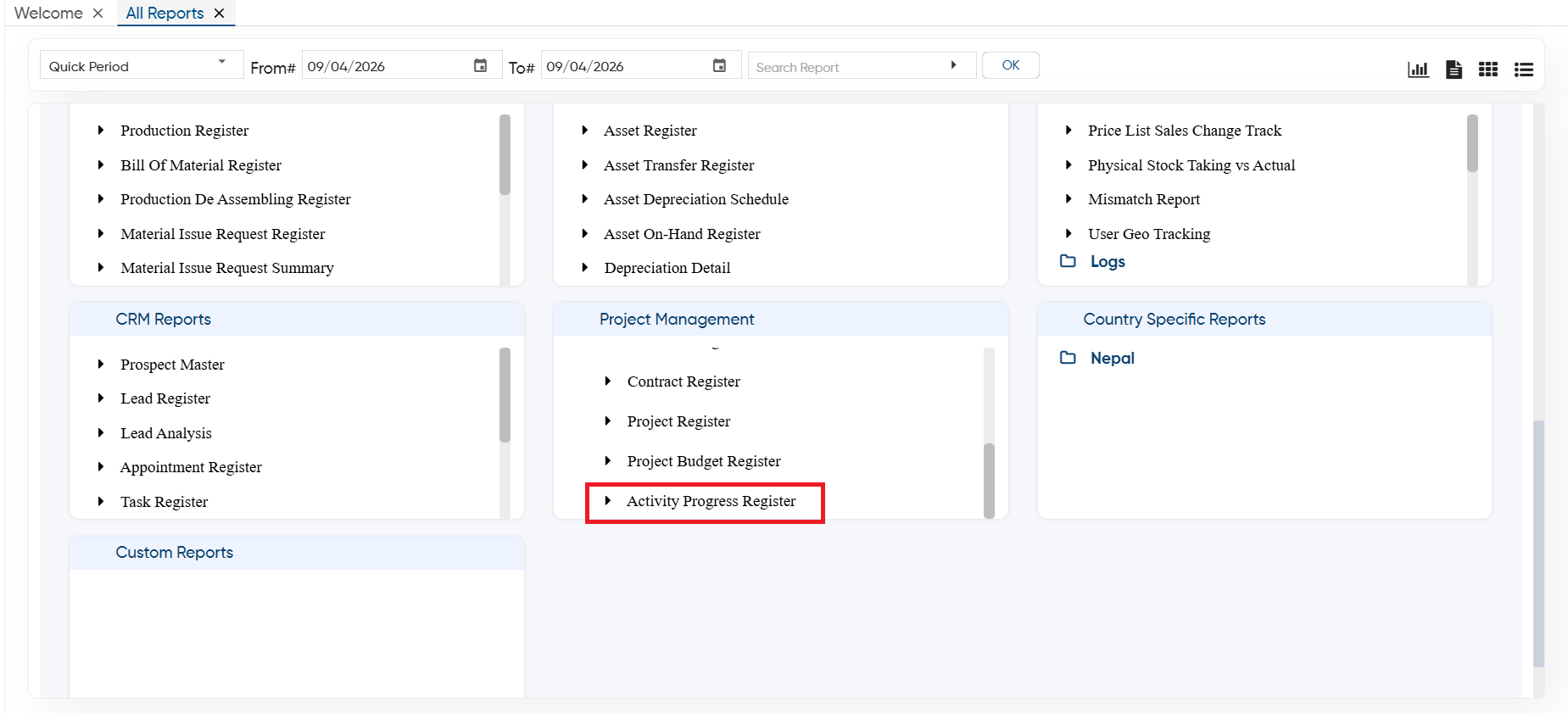Screen dimensions: 1568x713
Task: Open Activity Progress Register report
Action: 711,501
